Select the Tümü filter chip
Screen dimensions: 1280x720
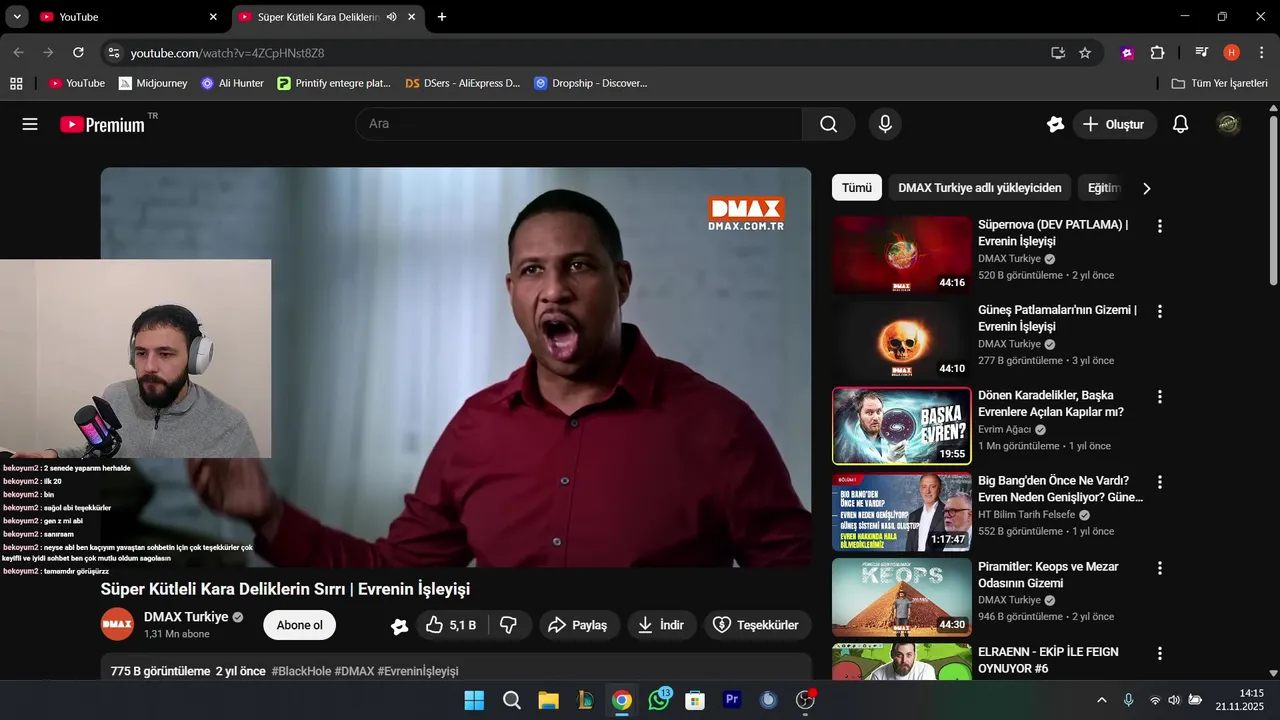[857, 188]
